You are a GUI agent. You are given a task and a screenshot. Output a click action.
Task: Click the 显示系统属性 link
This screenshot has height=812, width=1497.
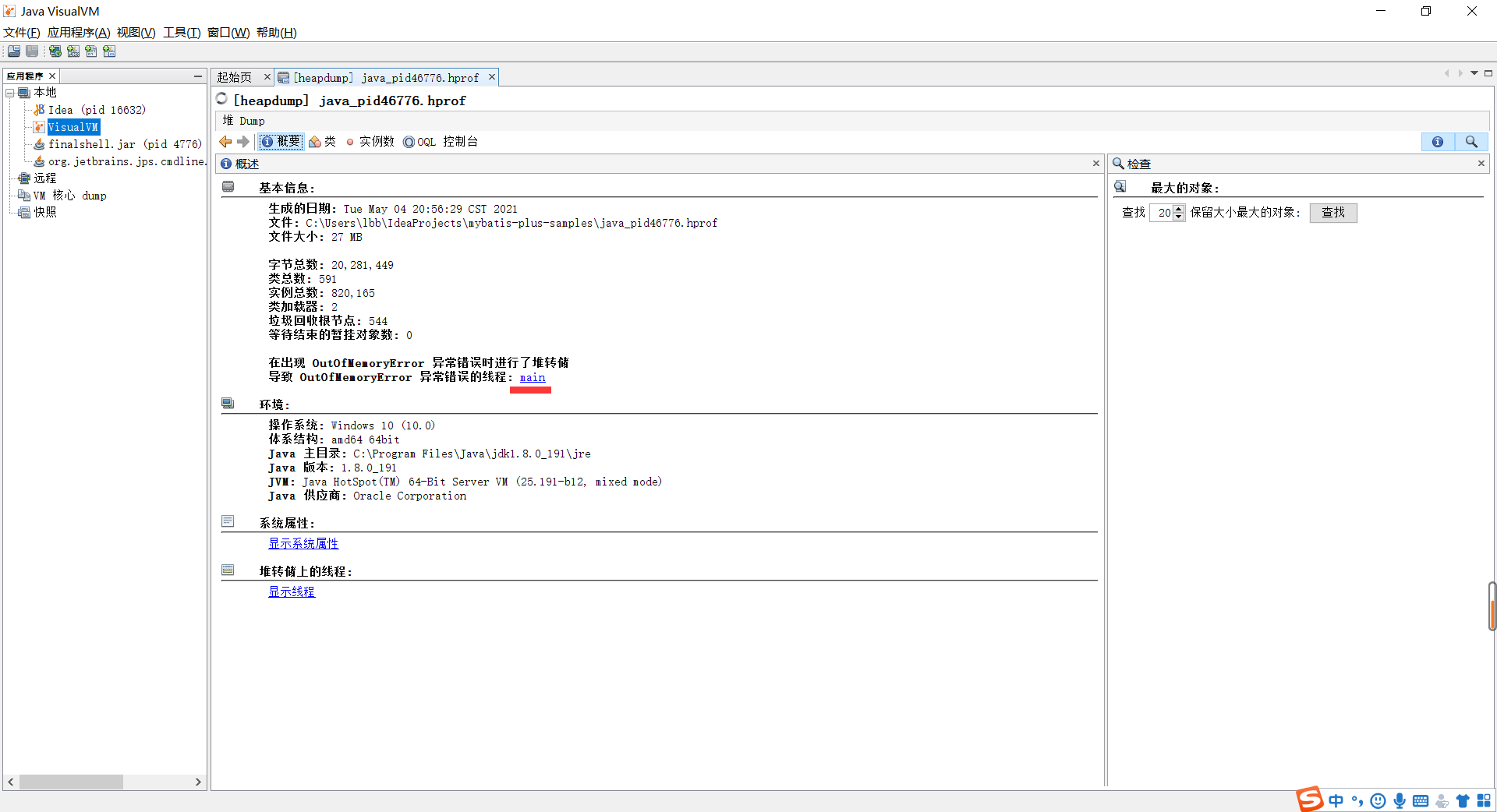pyautogui.click(x=303, y=544)
